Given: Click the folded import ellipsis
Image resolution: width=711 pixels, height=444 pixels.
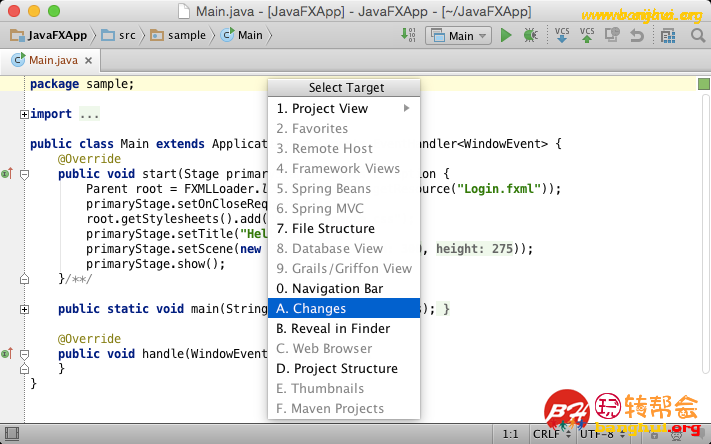Looking at the screenshot, I should tap(89, 114).
